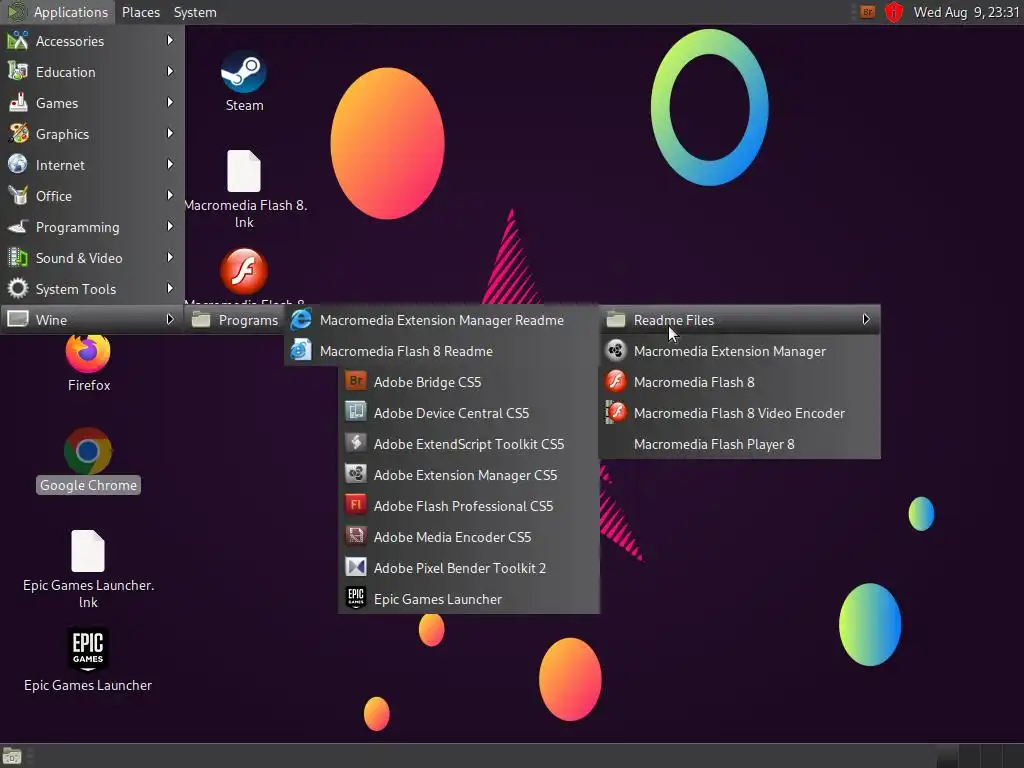Viewport: 1024px width, 768px height.
Task: Click the Graphics category icon
Action: tap(18, 133)
